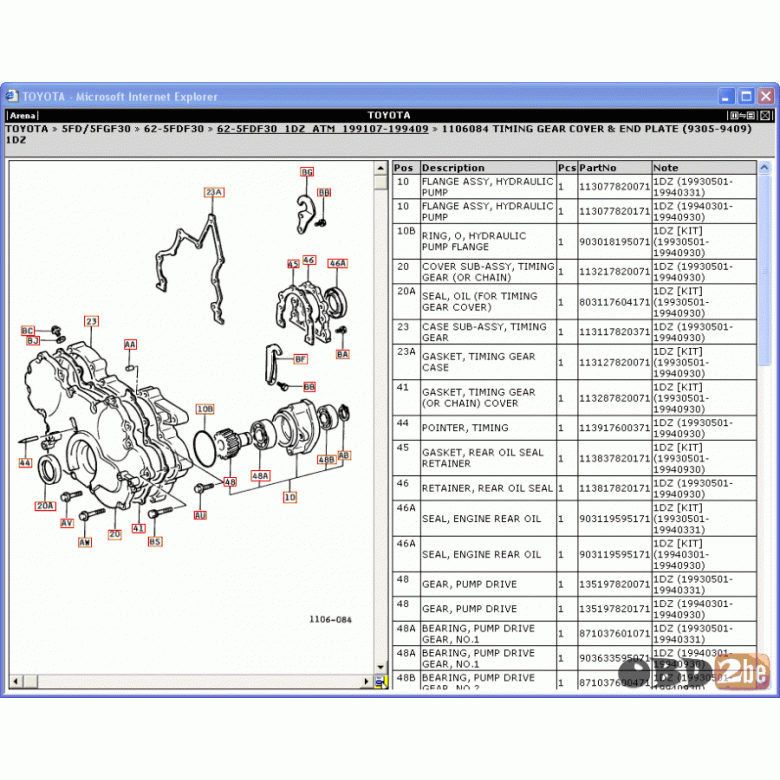Select callout AA on the diagram
This screenshot has width=780, height=780.
[x=130, y=344]
